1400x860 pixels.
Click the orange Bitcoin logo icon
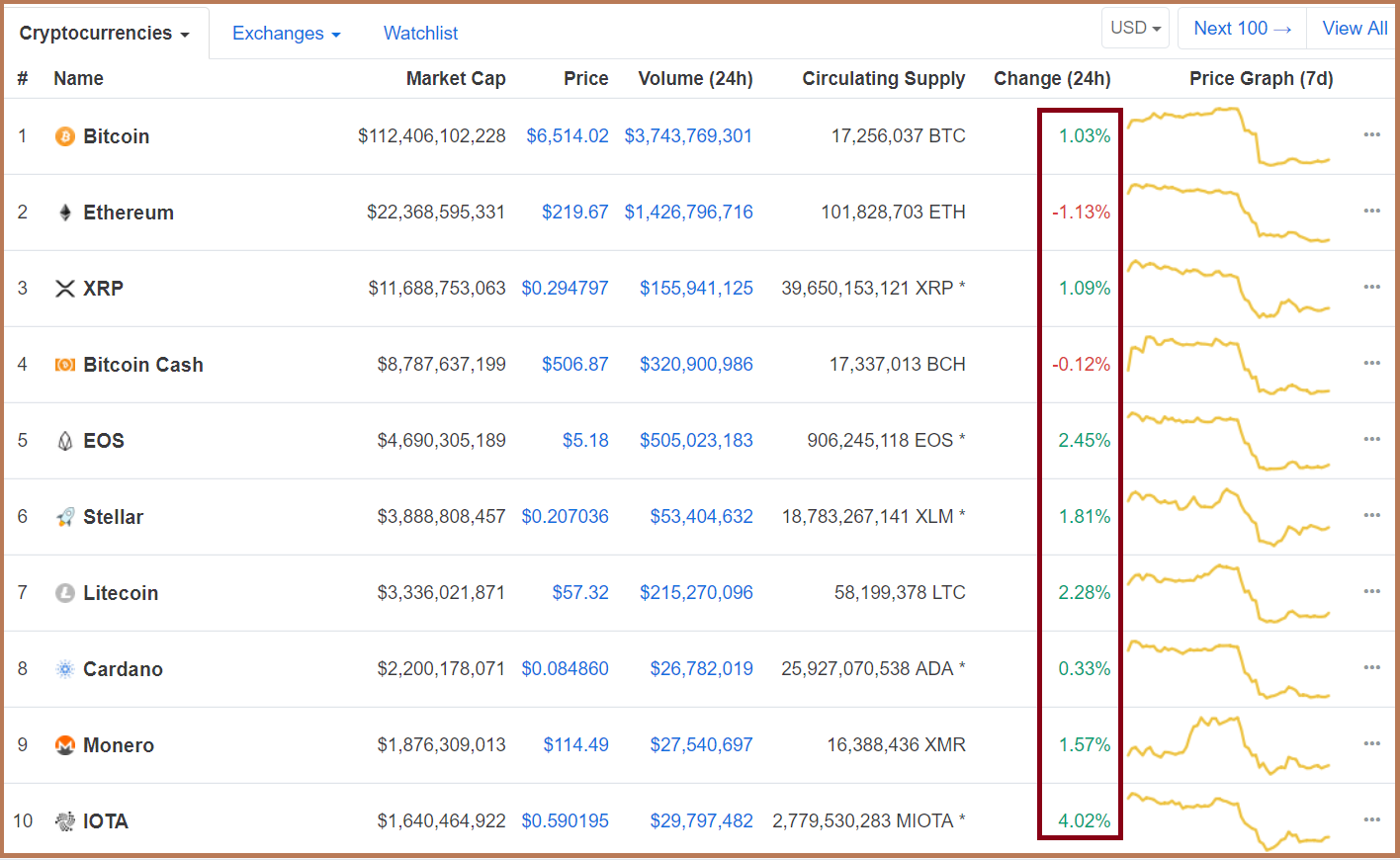tap(65, 136)
